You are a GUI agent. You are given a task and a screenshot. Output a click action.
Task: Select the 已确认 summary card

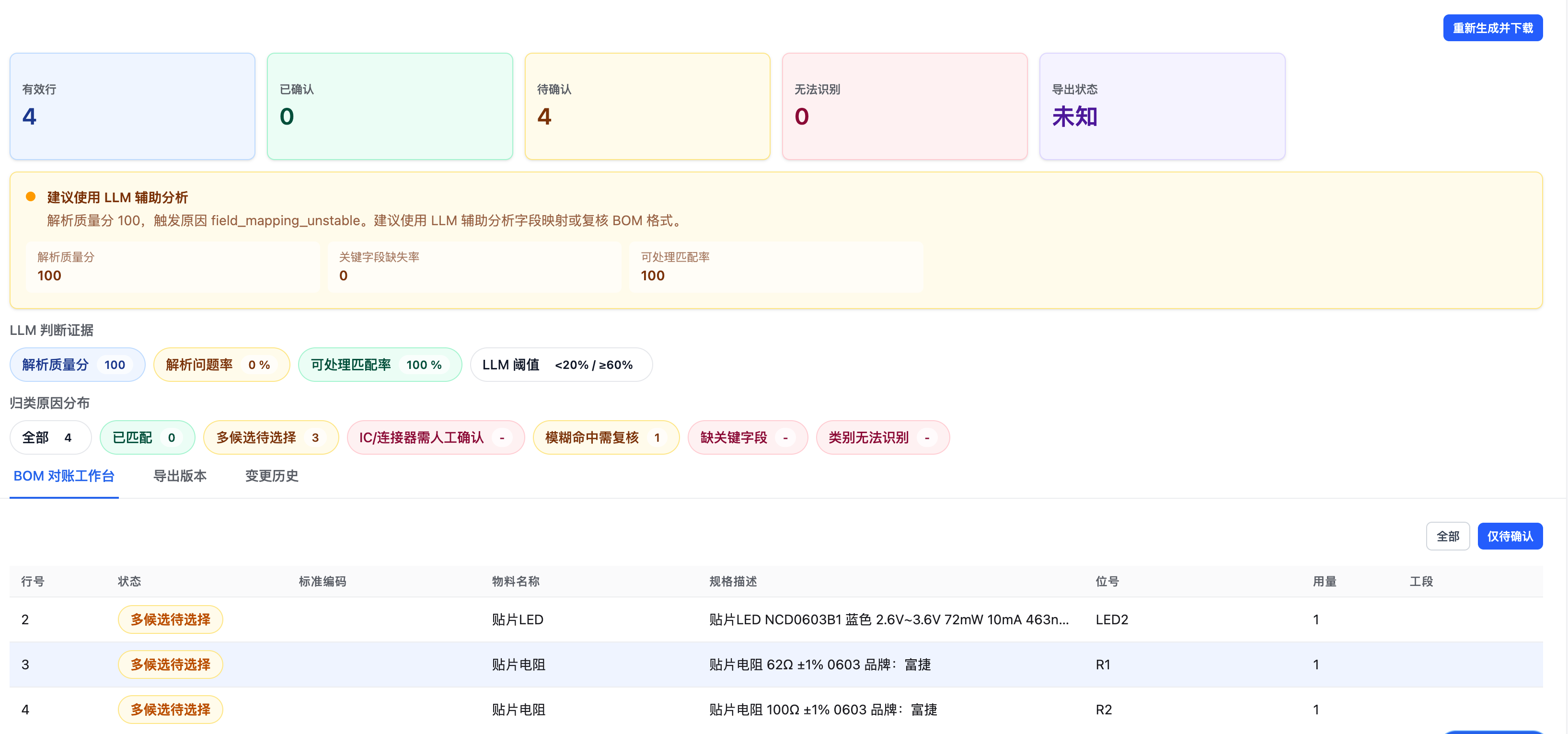(x=390, y=106)
